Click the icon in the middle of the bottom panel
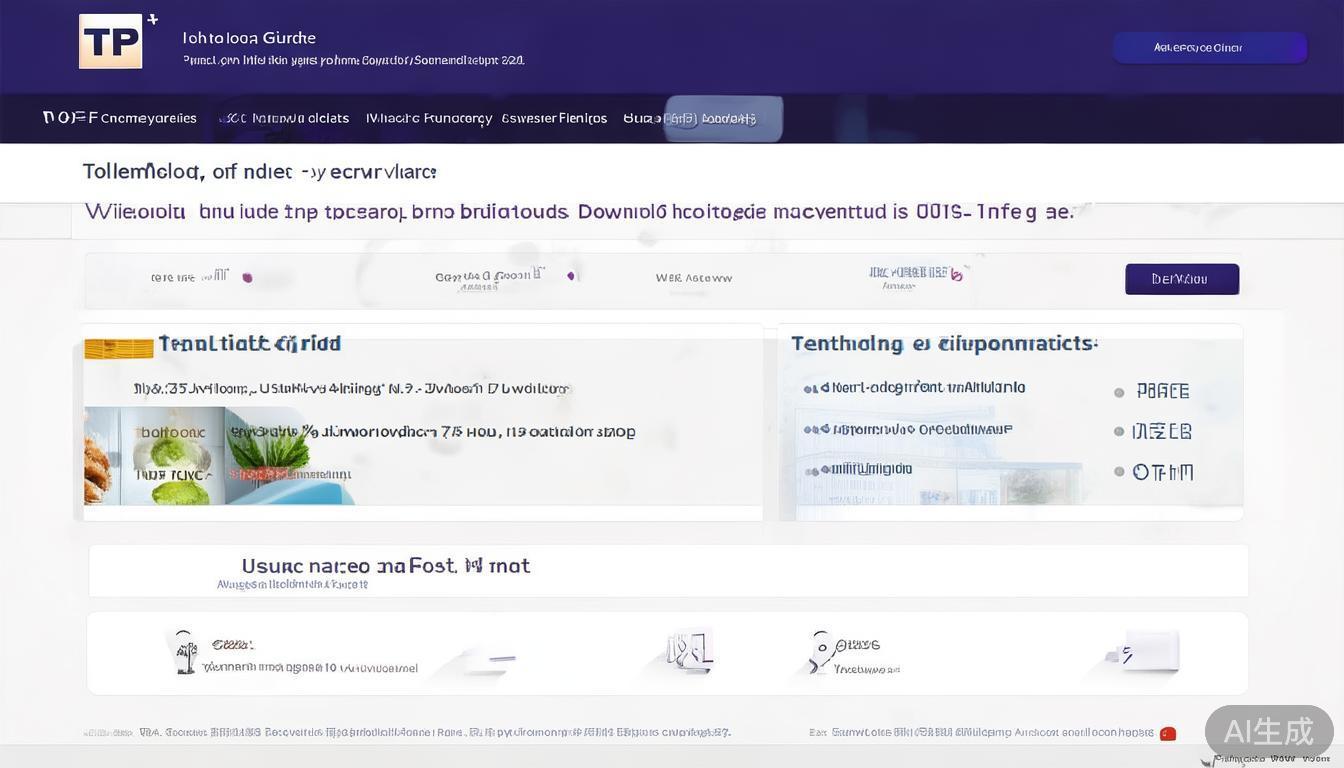 pyautogui.click(x=689, y=651)
